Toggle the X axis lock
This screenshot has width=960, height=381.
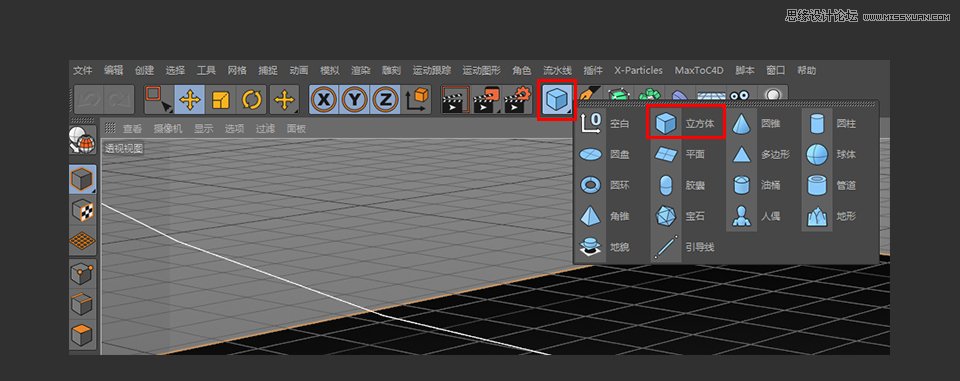(x=324, y=99)
